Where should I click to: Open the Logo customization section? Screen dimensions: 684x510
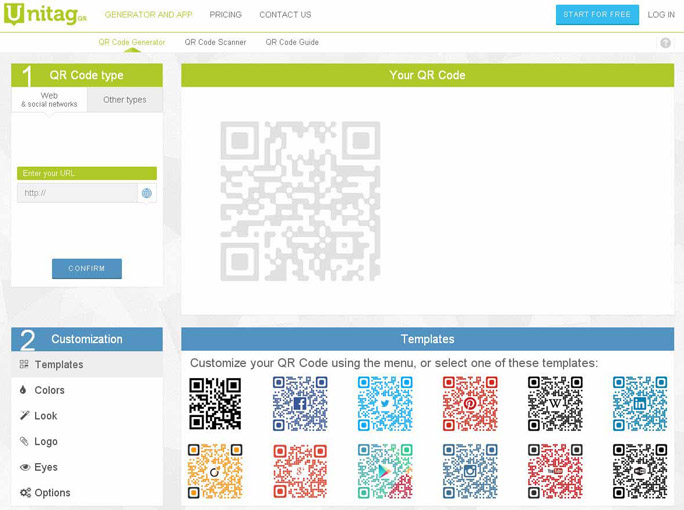click(87, 442)
